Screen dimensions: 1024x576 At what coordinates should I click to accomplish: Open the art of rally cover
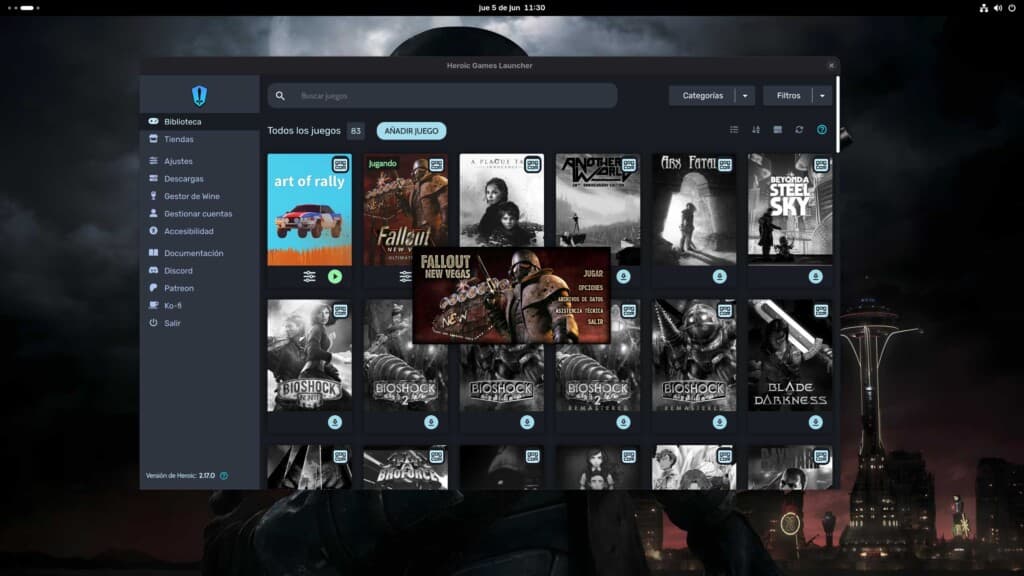click(x=310, y=210)
